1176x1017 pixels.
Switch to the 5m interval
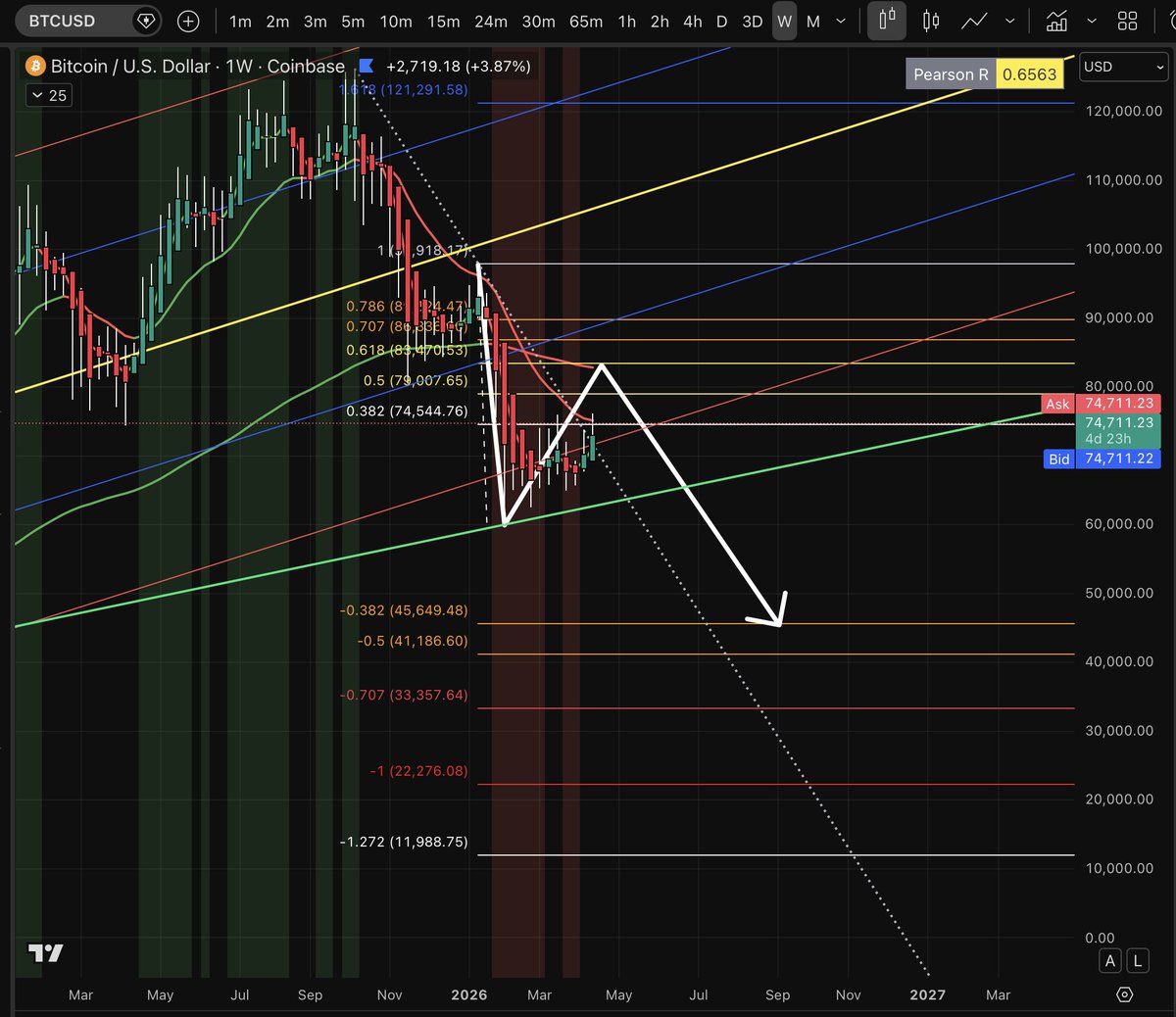tap(353, 21)
